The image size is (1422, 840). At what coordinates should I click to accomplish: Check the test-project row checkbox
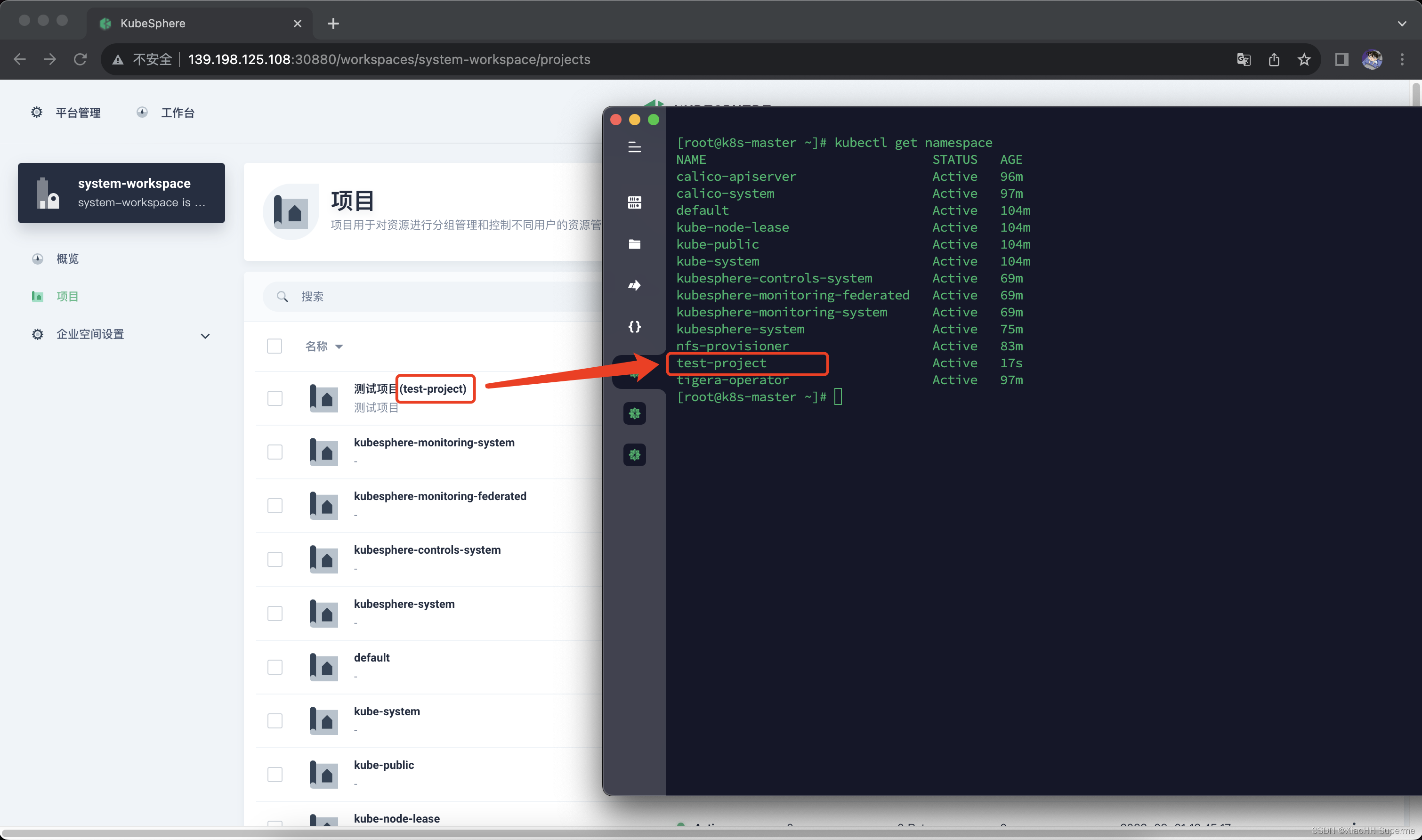[x=275, y=398]
